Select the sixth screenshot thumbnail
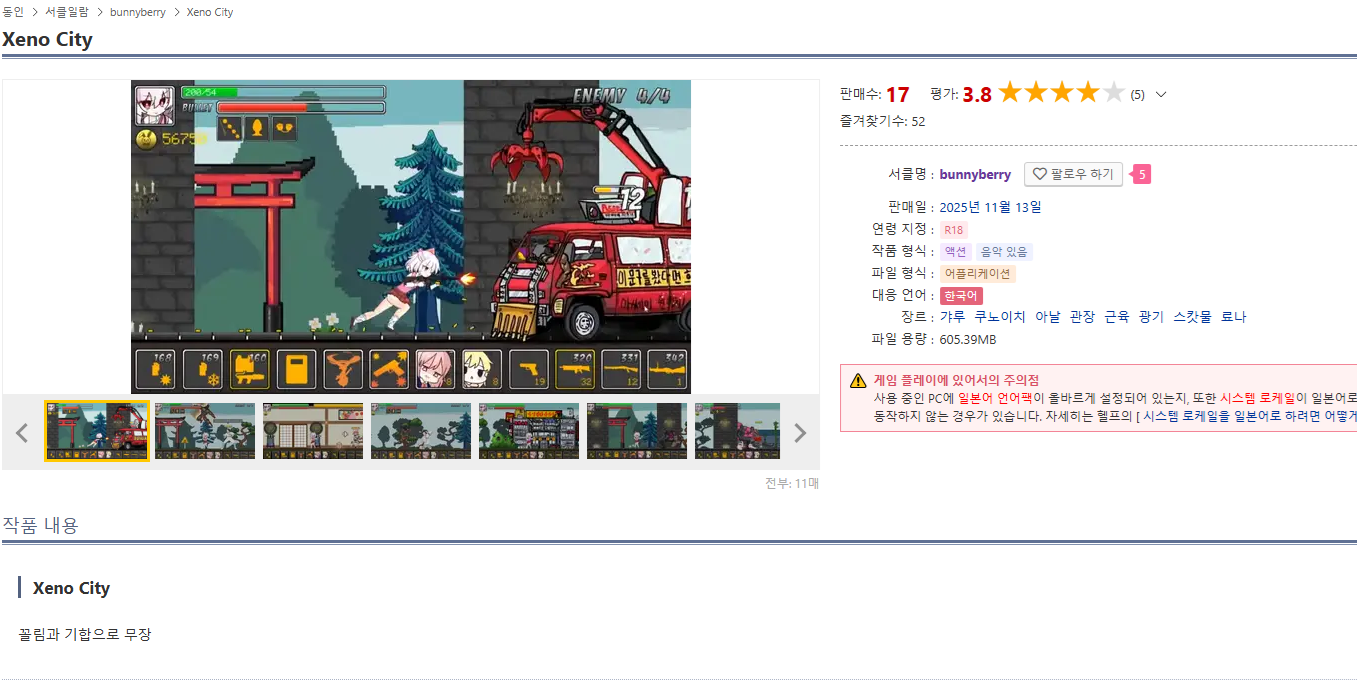The width and height of the screenshot is (1357, 697). (637, 431)
